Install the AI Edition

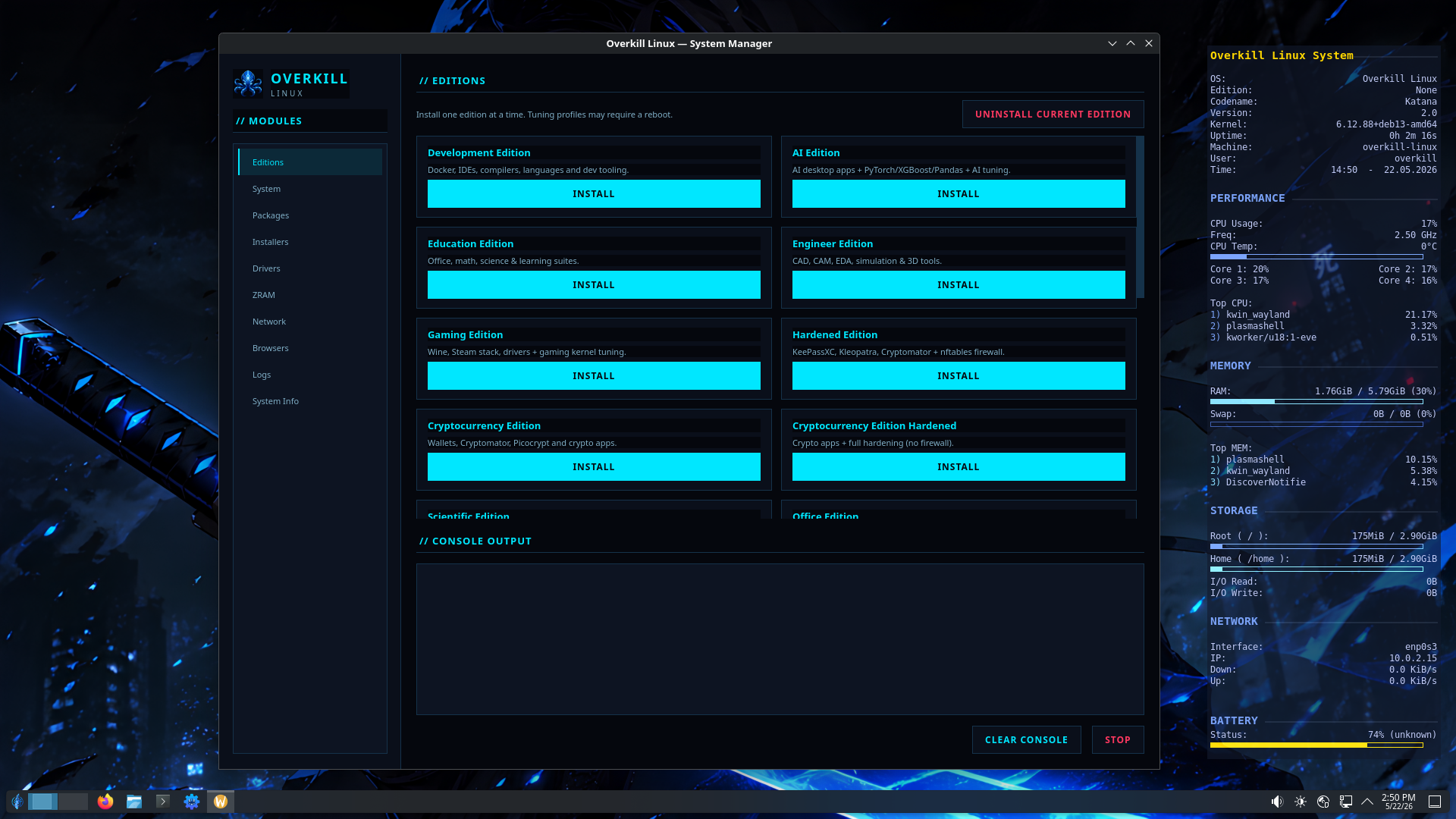959,193
